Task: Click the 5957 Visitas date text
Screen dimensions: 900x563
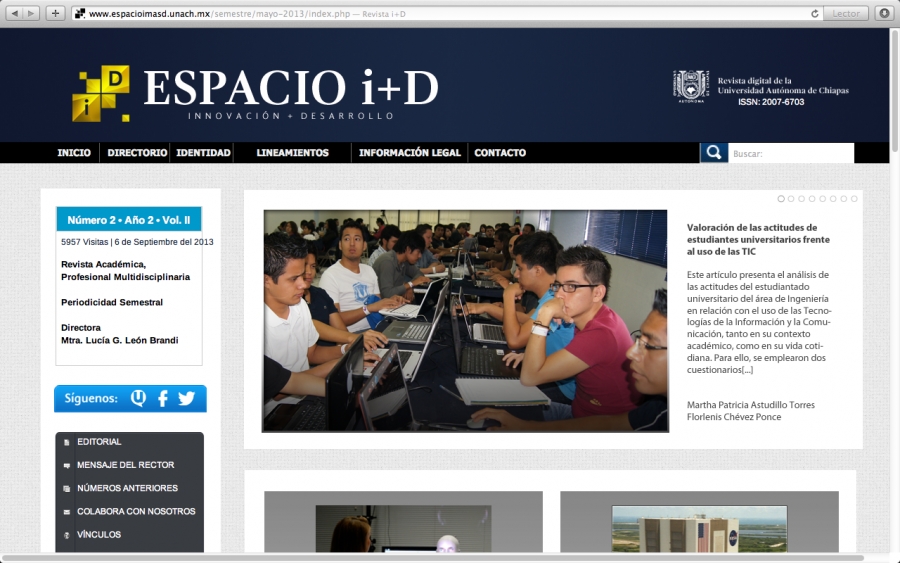Action: click(x=137, y=242)
